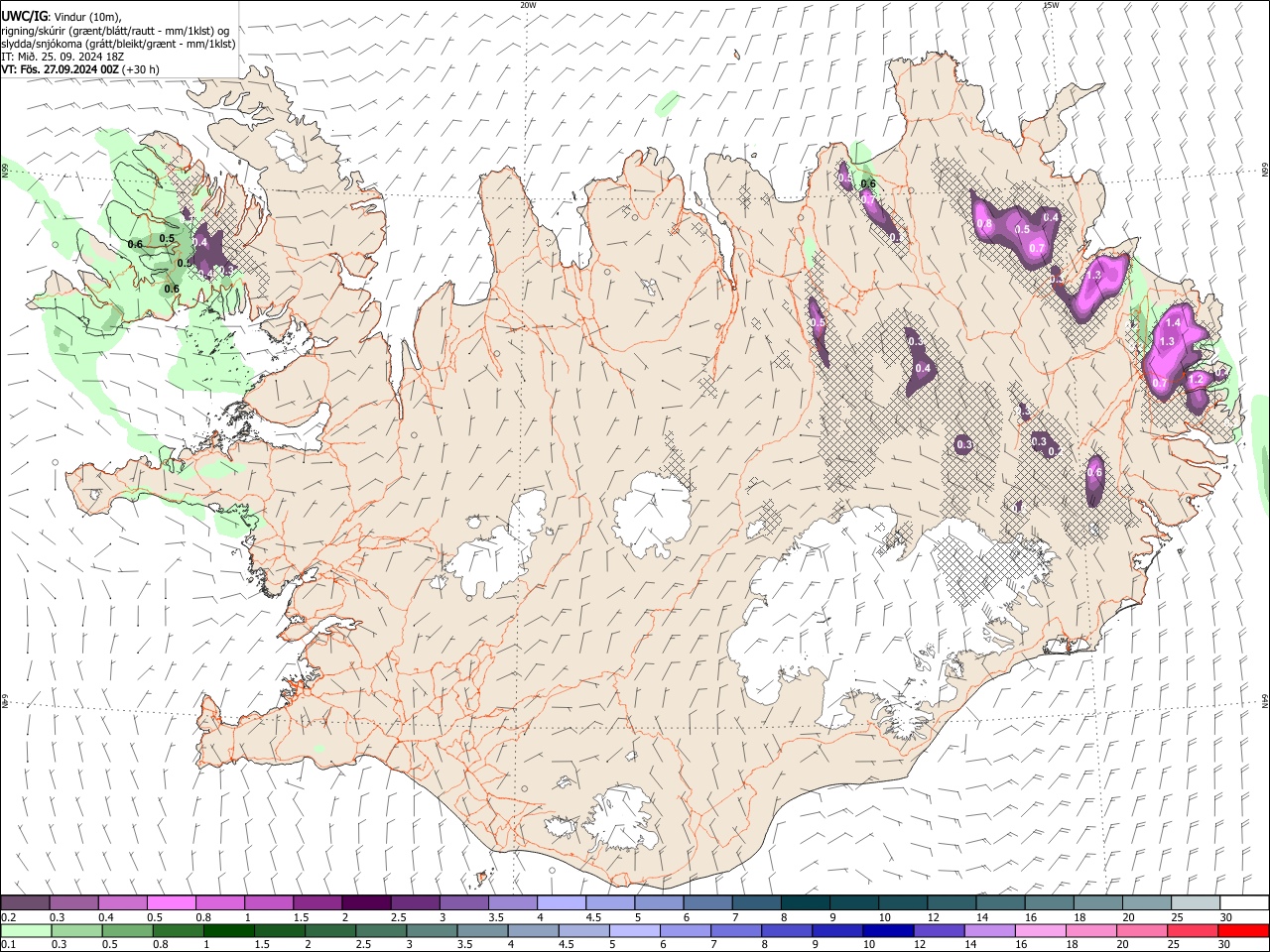This screenshot has height=952, width=1270.
Task: Pick rain scale swatch between 3.5 and 4
Action: point(482,930)
